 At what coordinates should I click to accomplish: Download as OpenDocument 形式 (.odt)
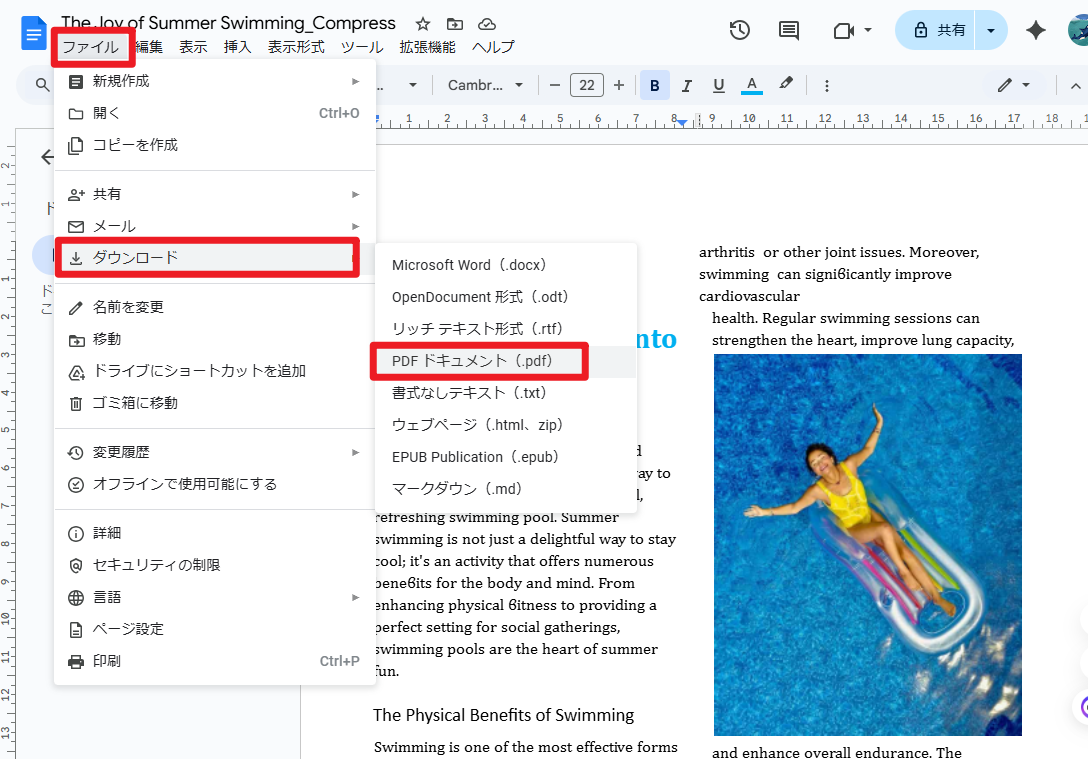click(x=506, y=297)
